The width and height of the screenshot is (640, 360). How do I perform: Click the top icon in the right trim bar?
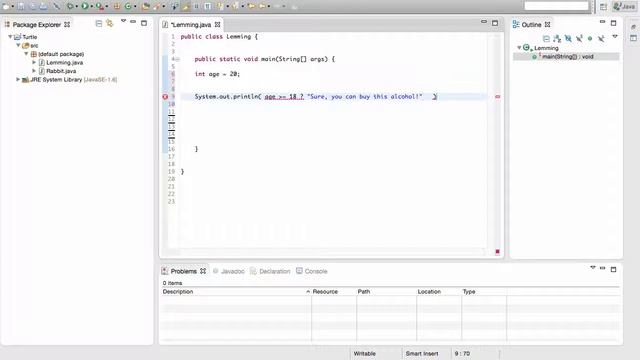633,27
